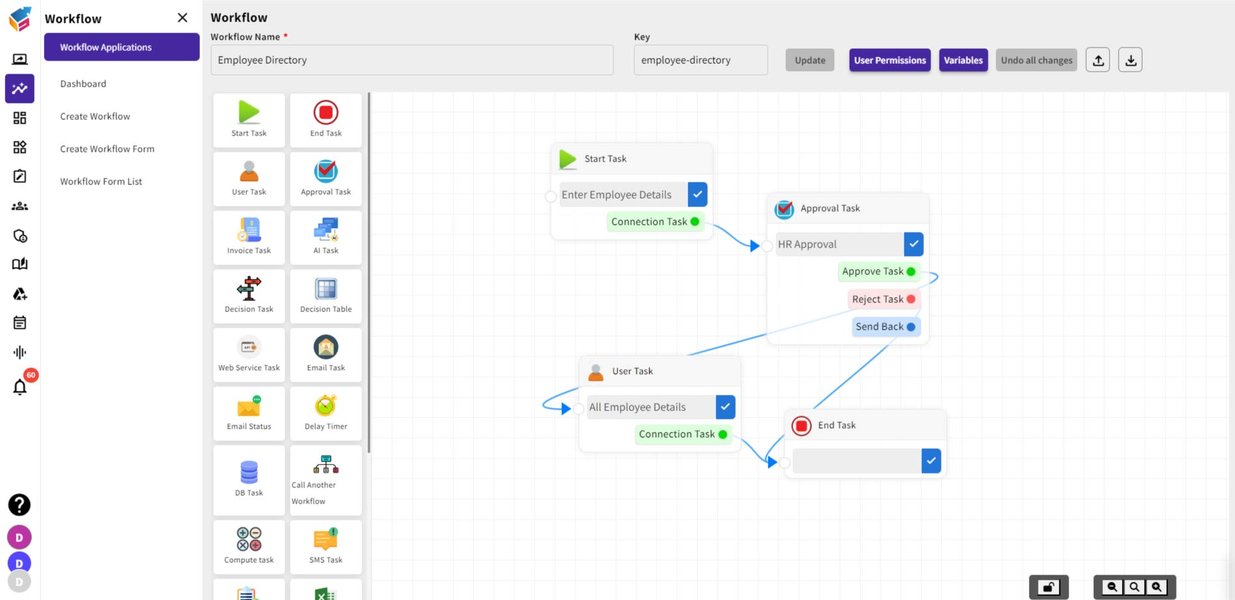This screenshot has height=600, width=1235.
Task: Pick the Approval Task palette item
Action: pos(326,178)
